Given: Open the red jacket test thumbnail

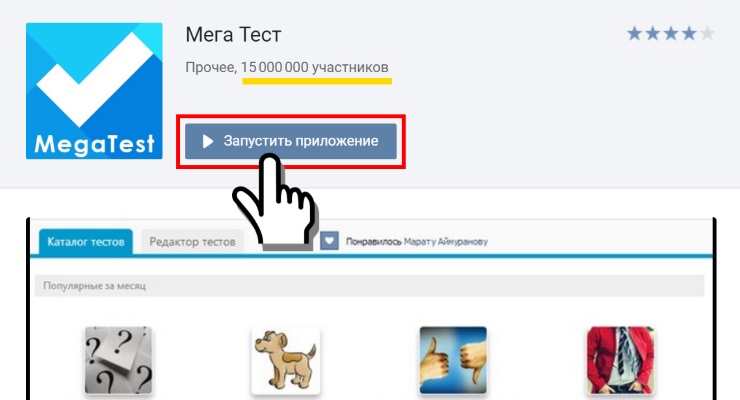Looking at the screenshot, I should click(x=621, y=360).
